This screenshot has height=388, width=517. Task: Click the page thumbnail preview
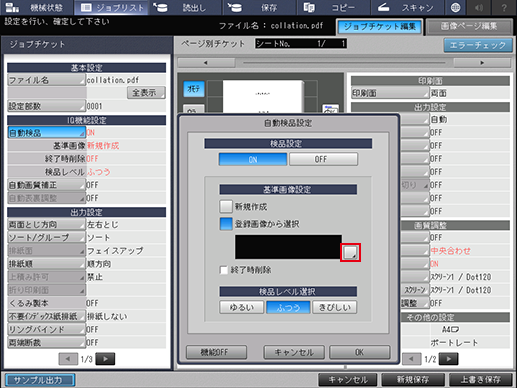263,96
